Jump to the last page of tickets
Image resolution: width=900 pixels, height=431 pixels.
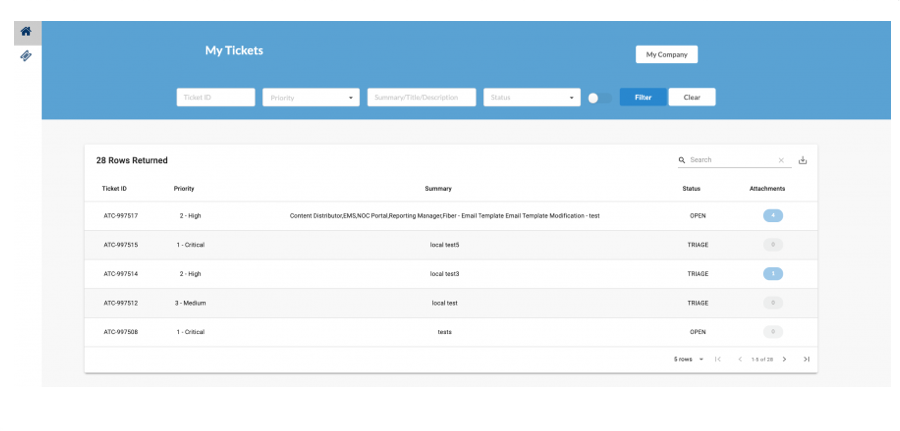coord(806,359)
